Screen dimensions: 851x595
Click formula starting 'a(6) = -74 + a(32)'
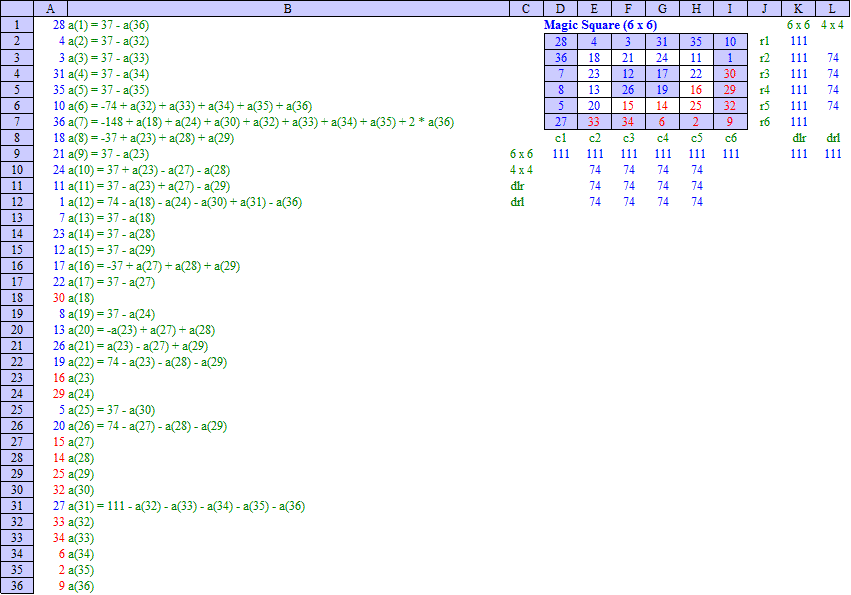pos(190,106)
